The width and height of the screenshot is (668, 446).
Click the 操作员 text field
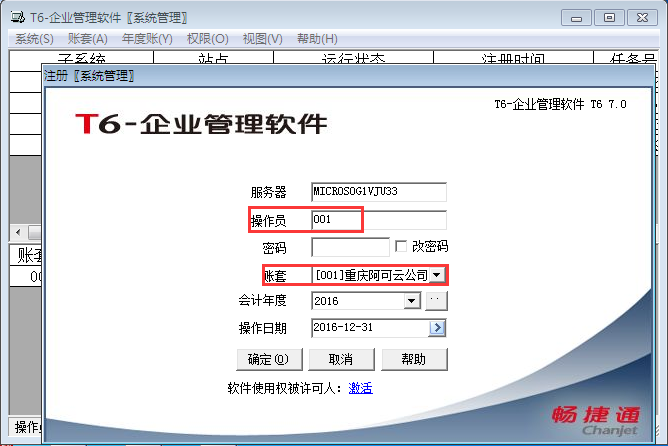[378, 219]
